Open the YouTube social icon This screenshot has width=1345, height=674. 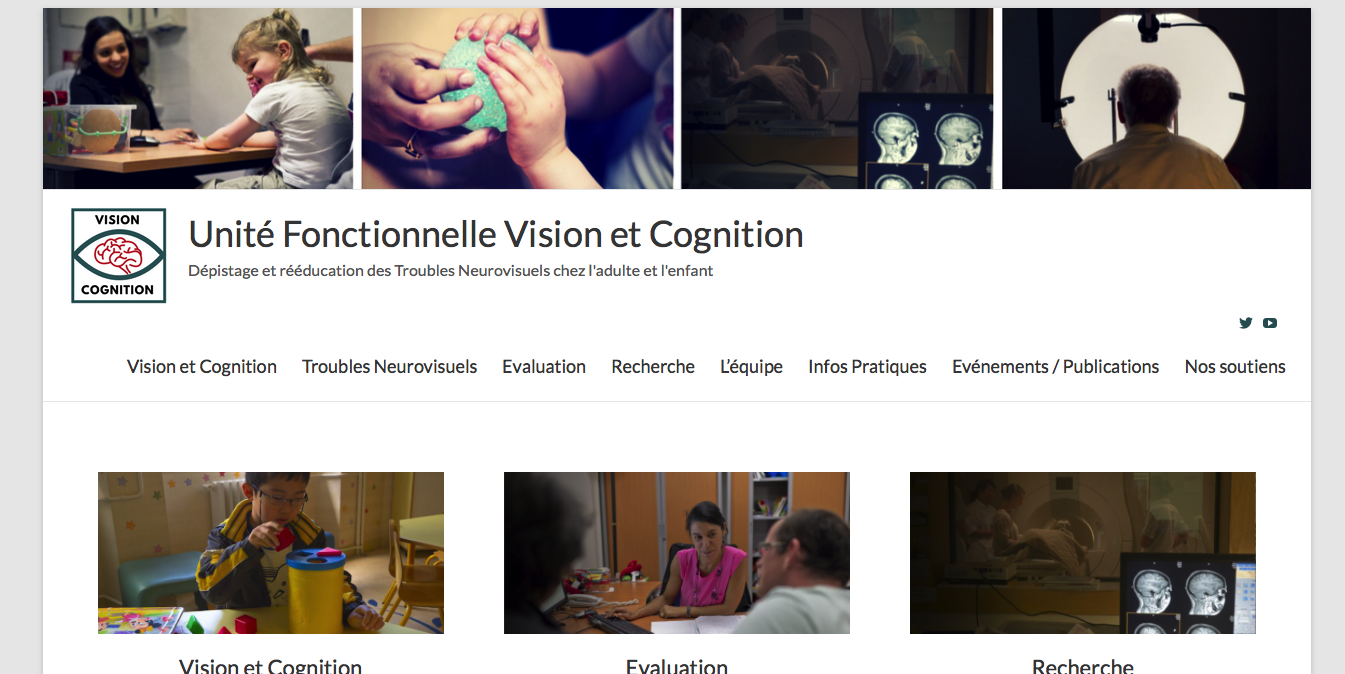coord(1270,323)
